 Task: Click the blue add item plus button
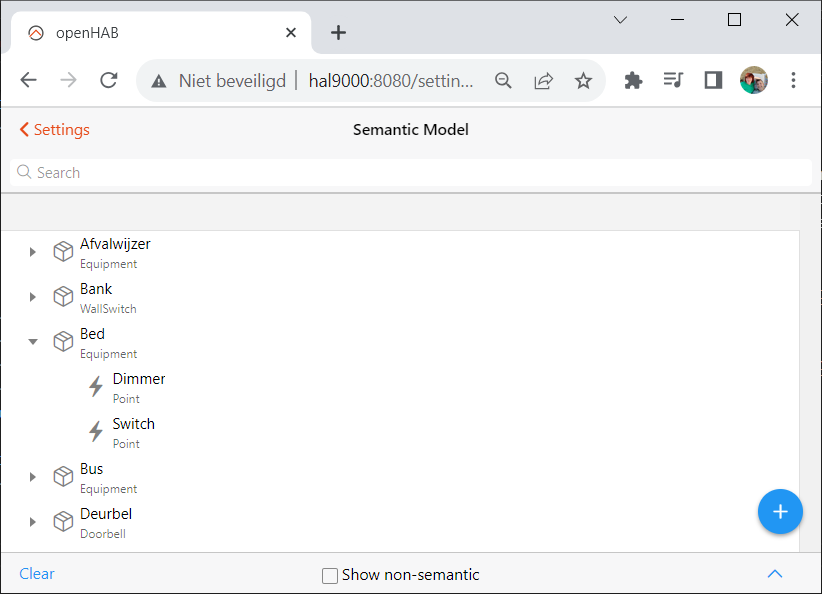[x=780, y=511]
